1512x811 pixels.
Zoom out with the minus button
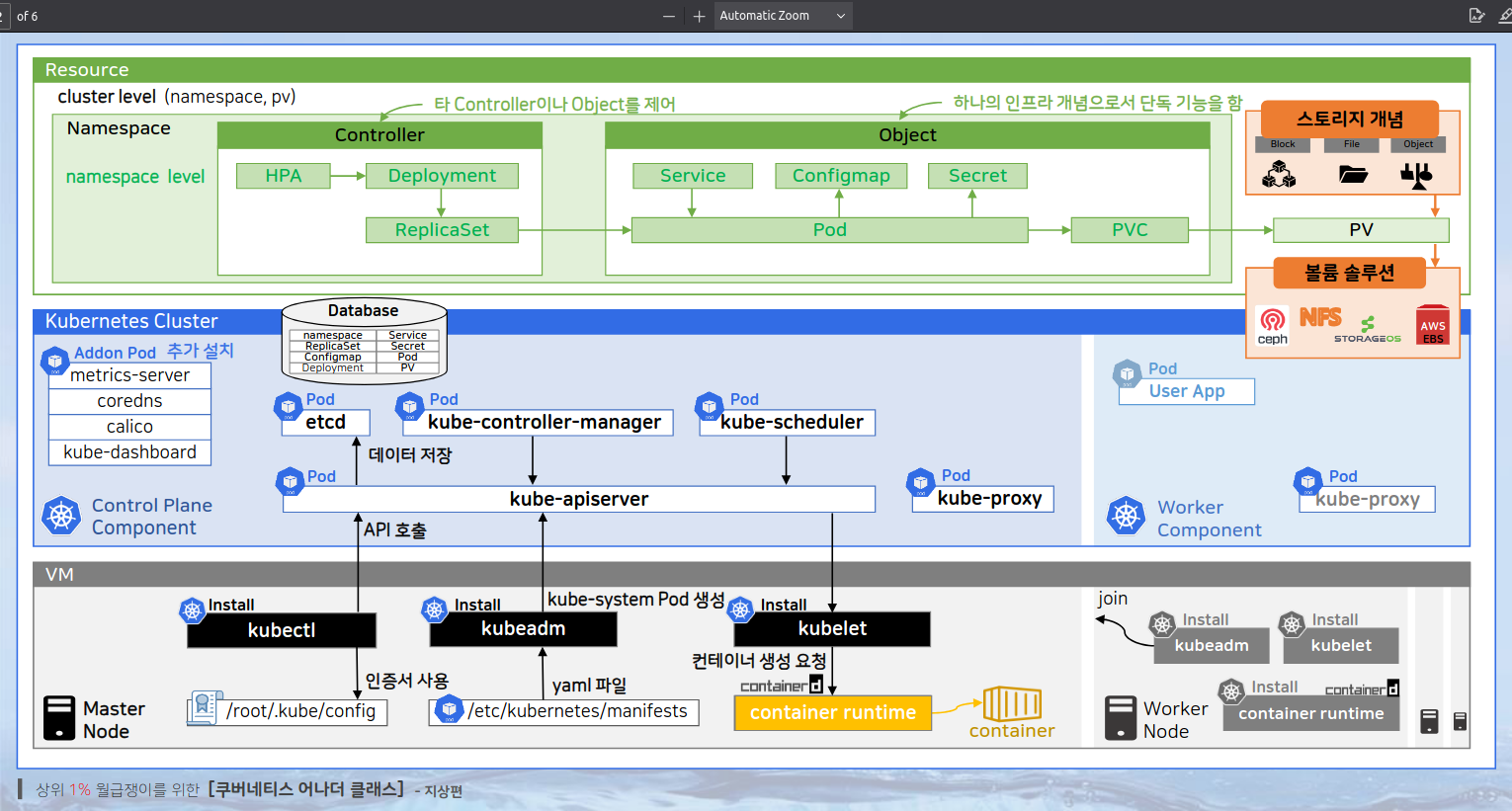669,16
